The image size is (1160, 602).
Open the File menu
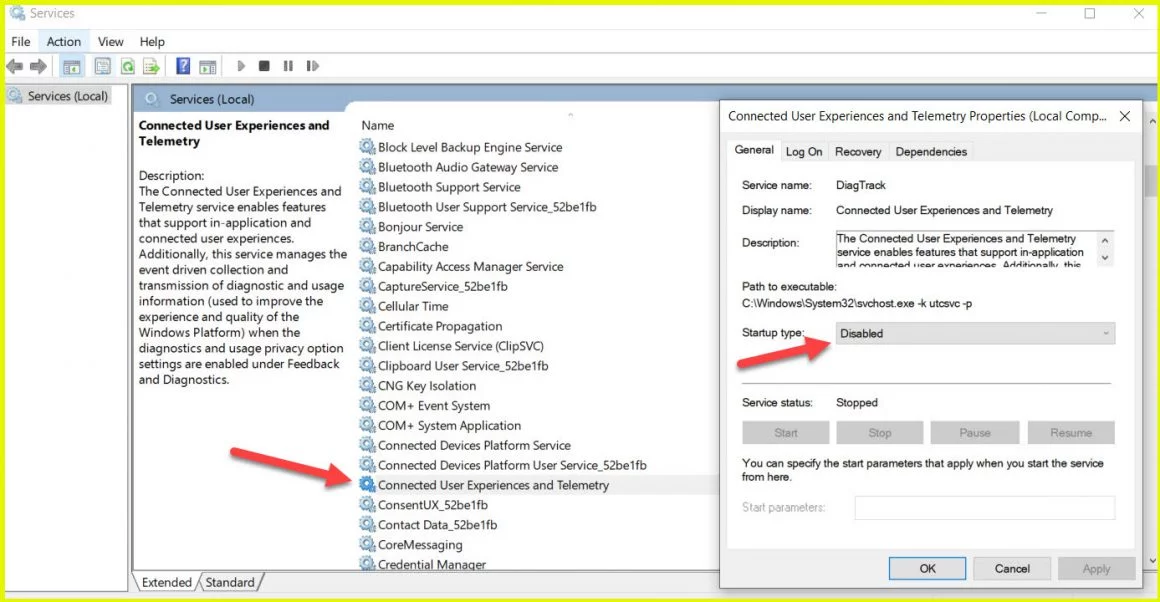[x=21, y=41]
